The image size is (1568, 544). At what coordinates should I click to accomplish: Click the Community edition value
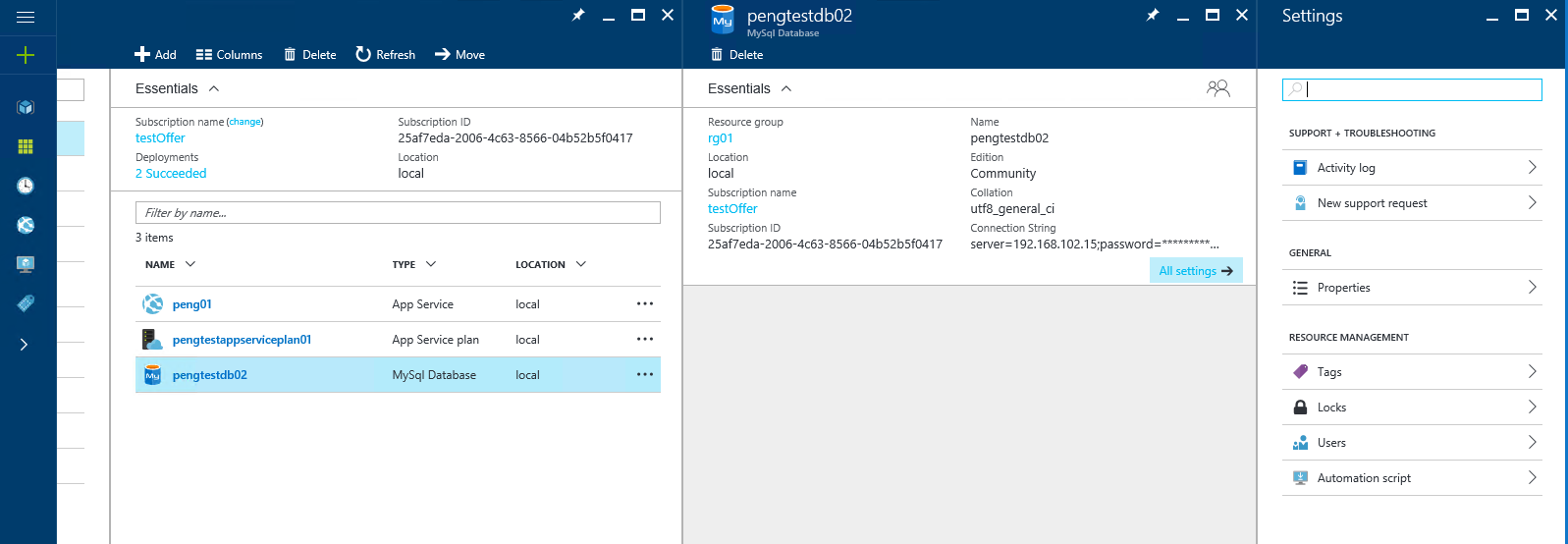[x=1003, y=174]
